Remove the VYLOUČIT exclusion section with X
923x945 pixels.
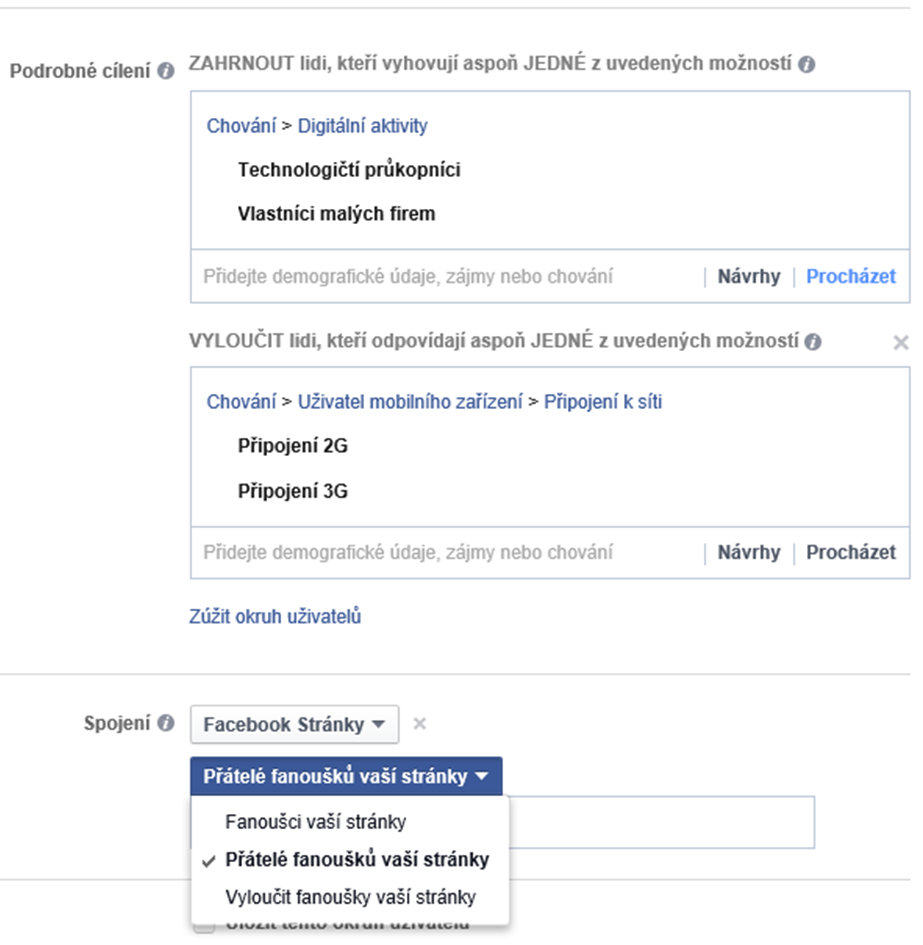tap(901, 342)
